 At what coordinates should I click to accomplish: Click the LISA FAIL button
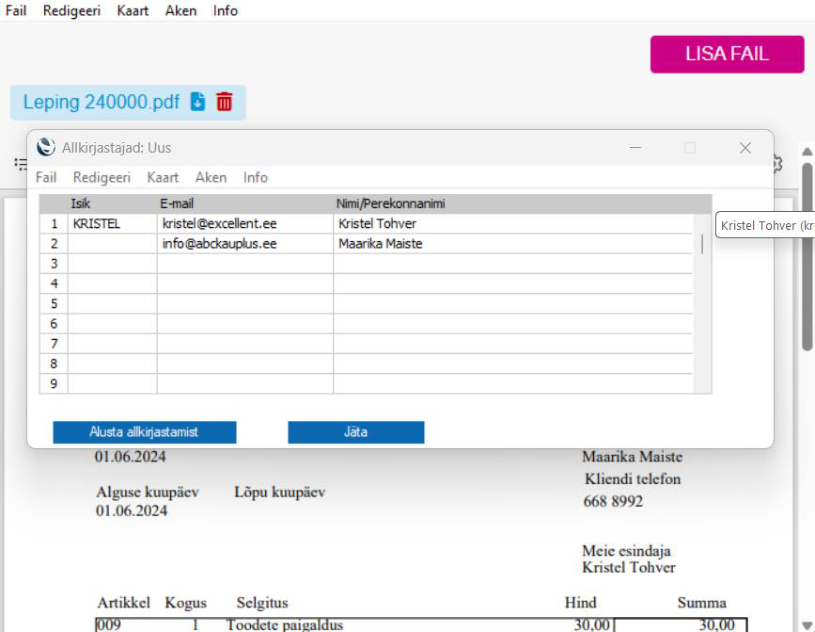pos(727,54)
